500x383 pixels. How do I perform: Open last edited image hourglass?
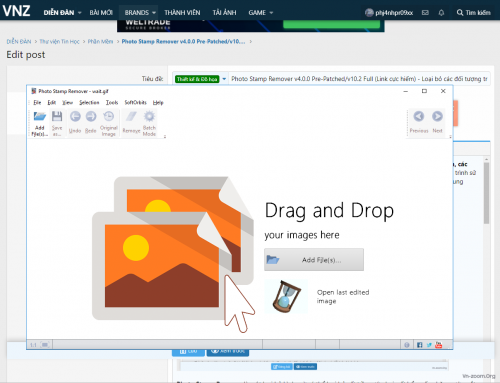click(x=286, y=296)
